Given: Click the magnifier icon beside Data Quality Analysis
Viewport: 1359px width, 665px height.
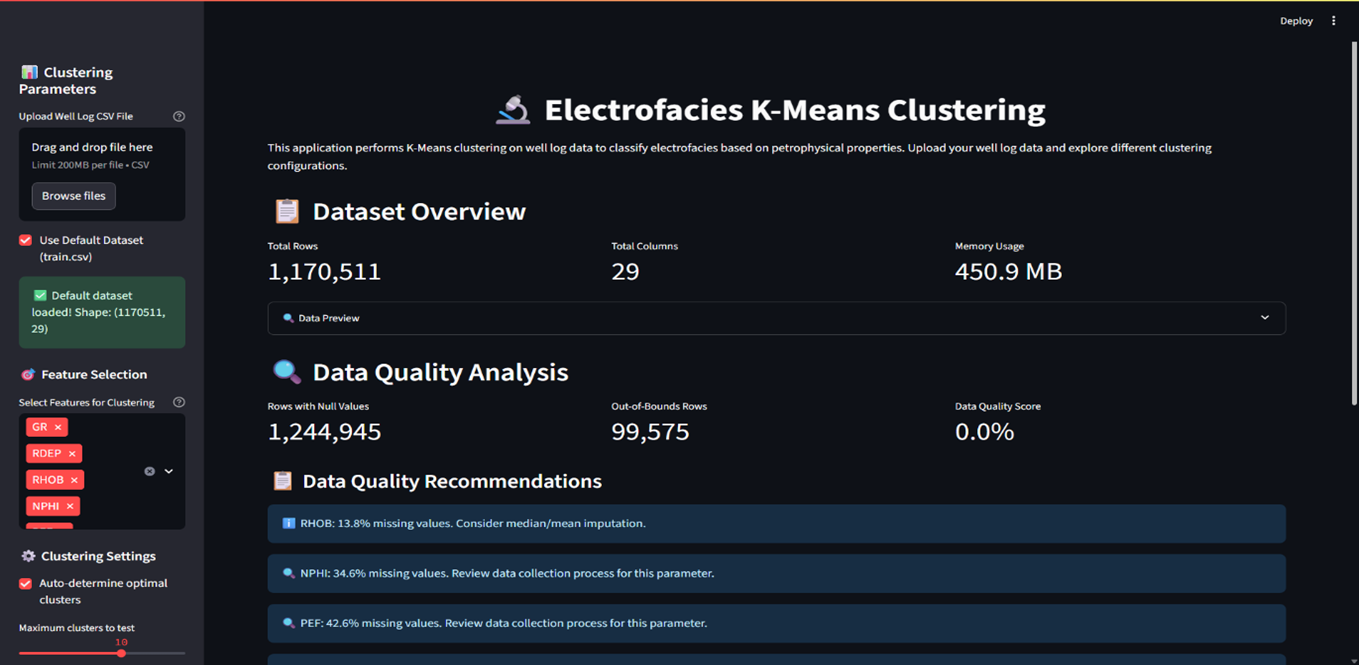Looking at the screenshot, I should (x=285, y=371).
